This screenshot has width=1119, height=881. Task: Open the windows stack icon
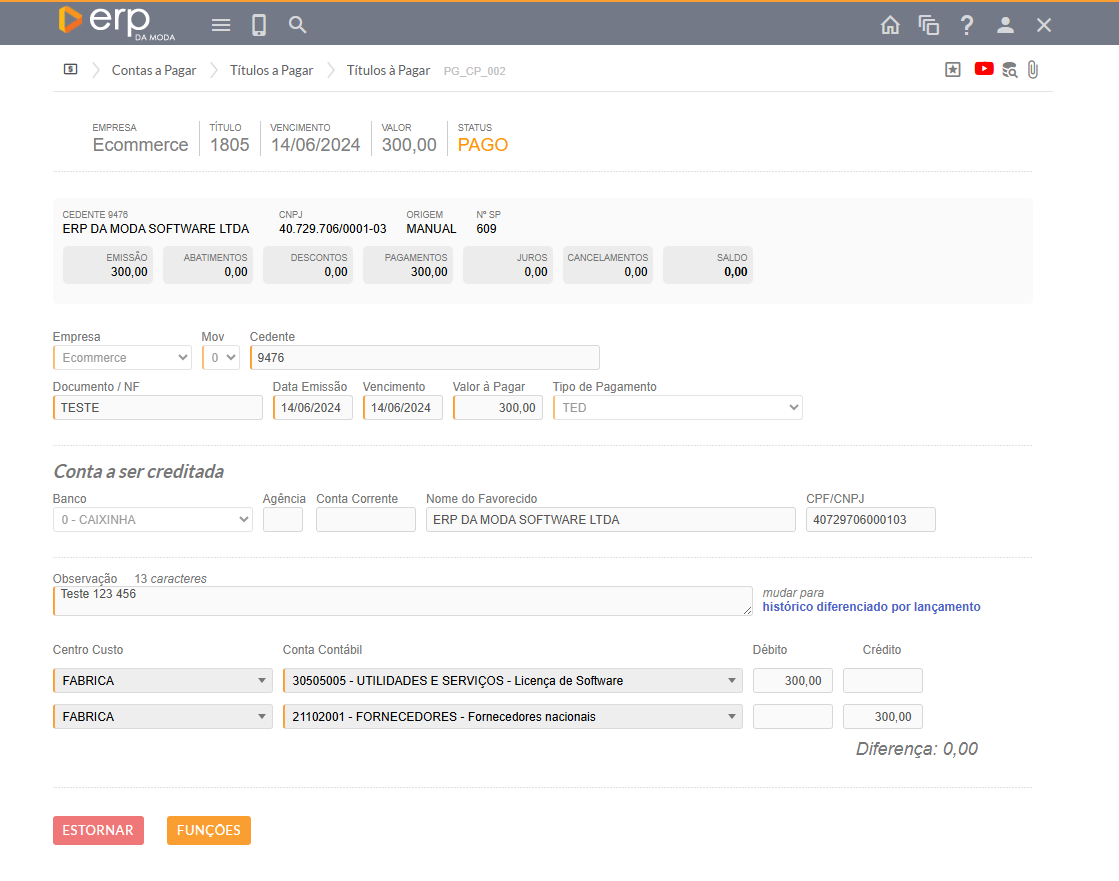coord(928,25)
